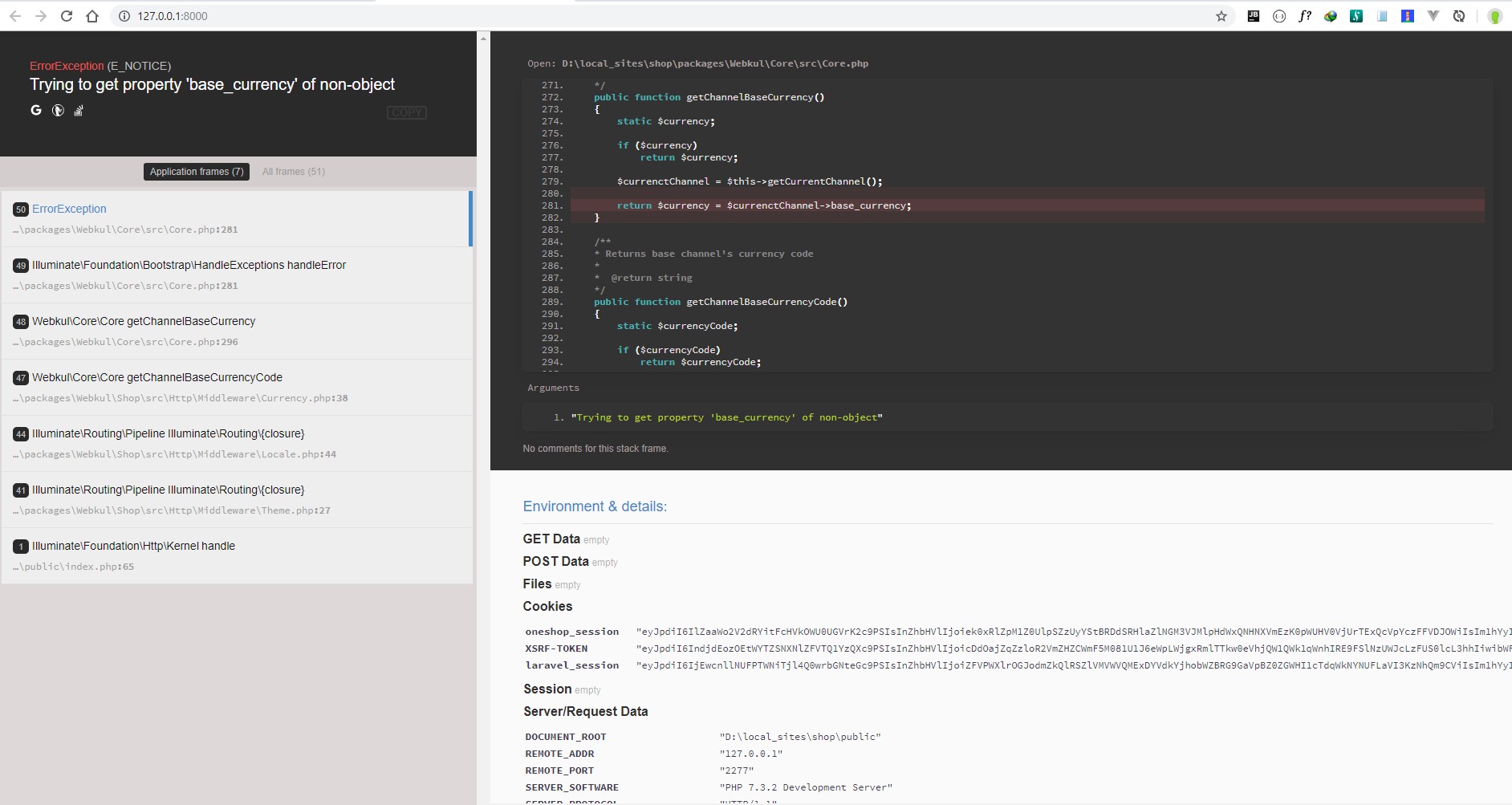
Task: Click the Environment & details heading
Action: 595,506
